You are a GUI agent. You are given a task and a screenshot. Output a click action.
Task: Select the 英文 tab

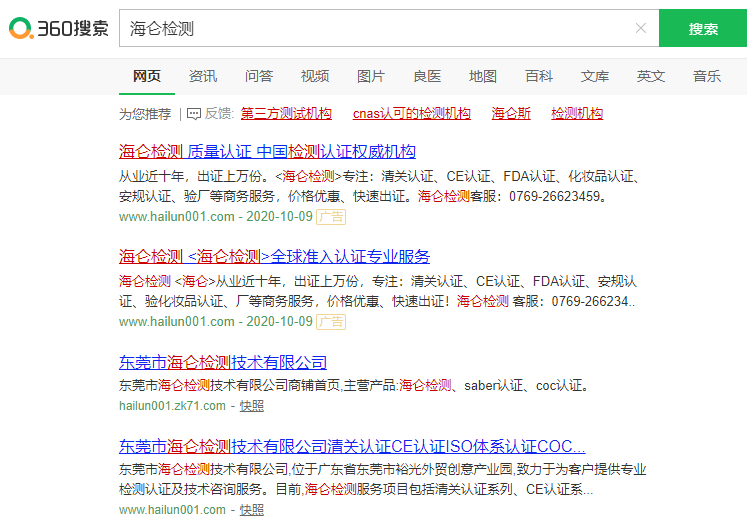(x=651, y=76)
